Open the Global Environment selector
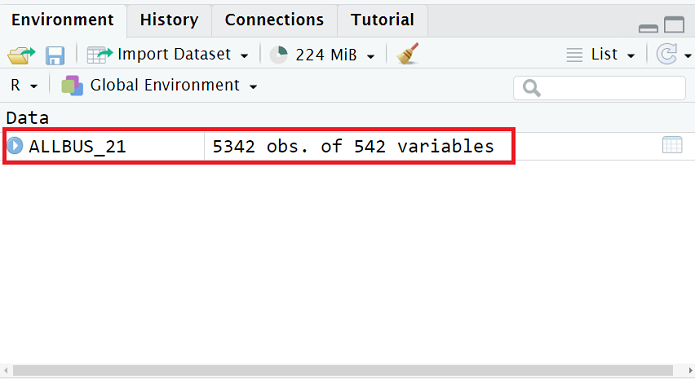This screenshot has width=695, height=379. coord(160,85)
